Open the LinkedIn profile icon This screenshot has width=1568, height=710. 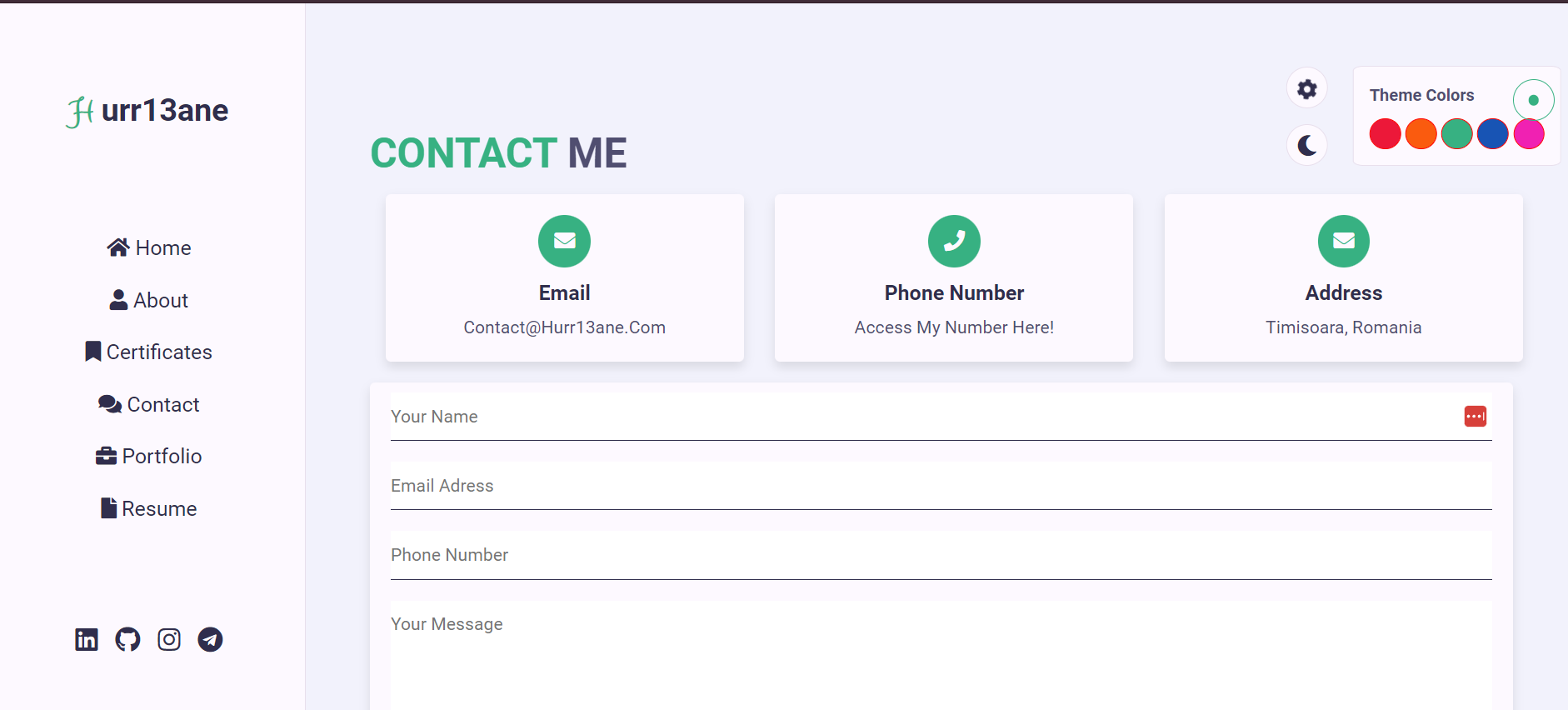pyautogui.click(x=87, y=639)
